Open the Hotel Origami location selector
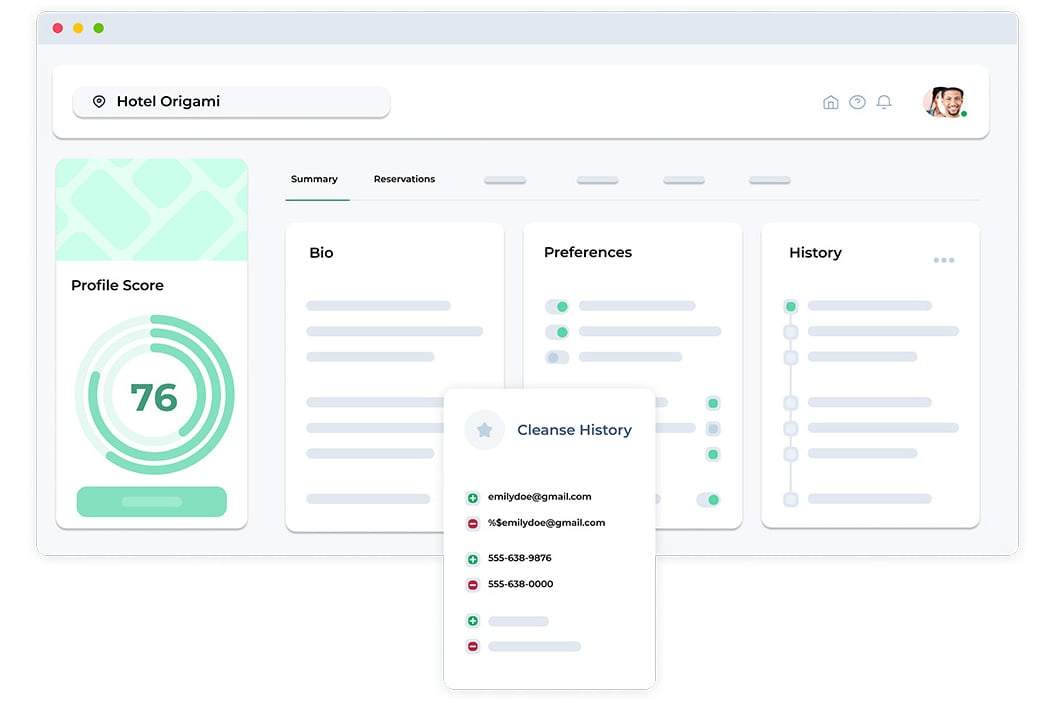The width and height of the screenshot is (1054, 703). tap(231, 102)
